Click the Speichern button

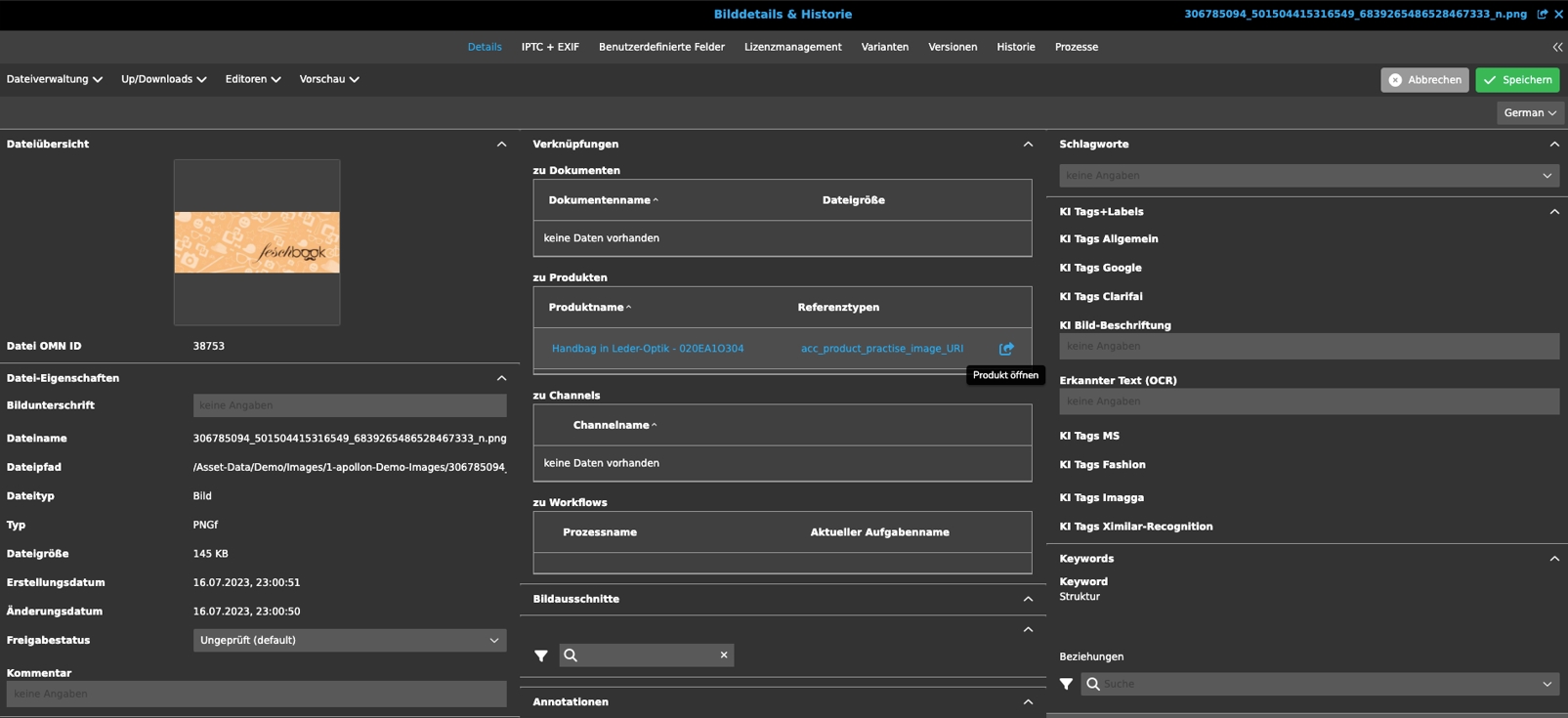tap(1517, 80)
